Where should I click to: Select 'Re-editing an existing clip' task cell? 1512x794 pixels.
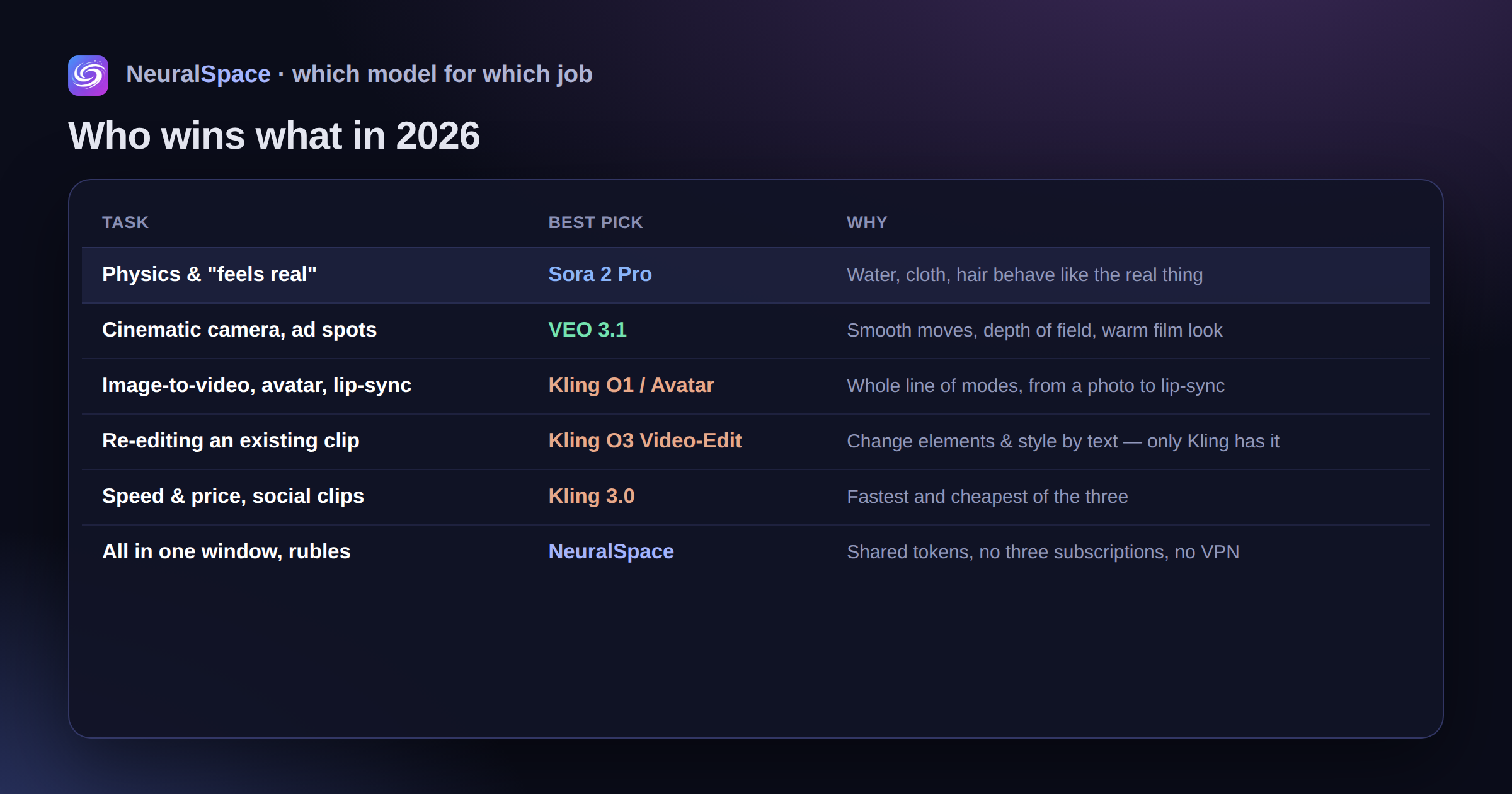tap(231, 440)
